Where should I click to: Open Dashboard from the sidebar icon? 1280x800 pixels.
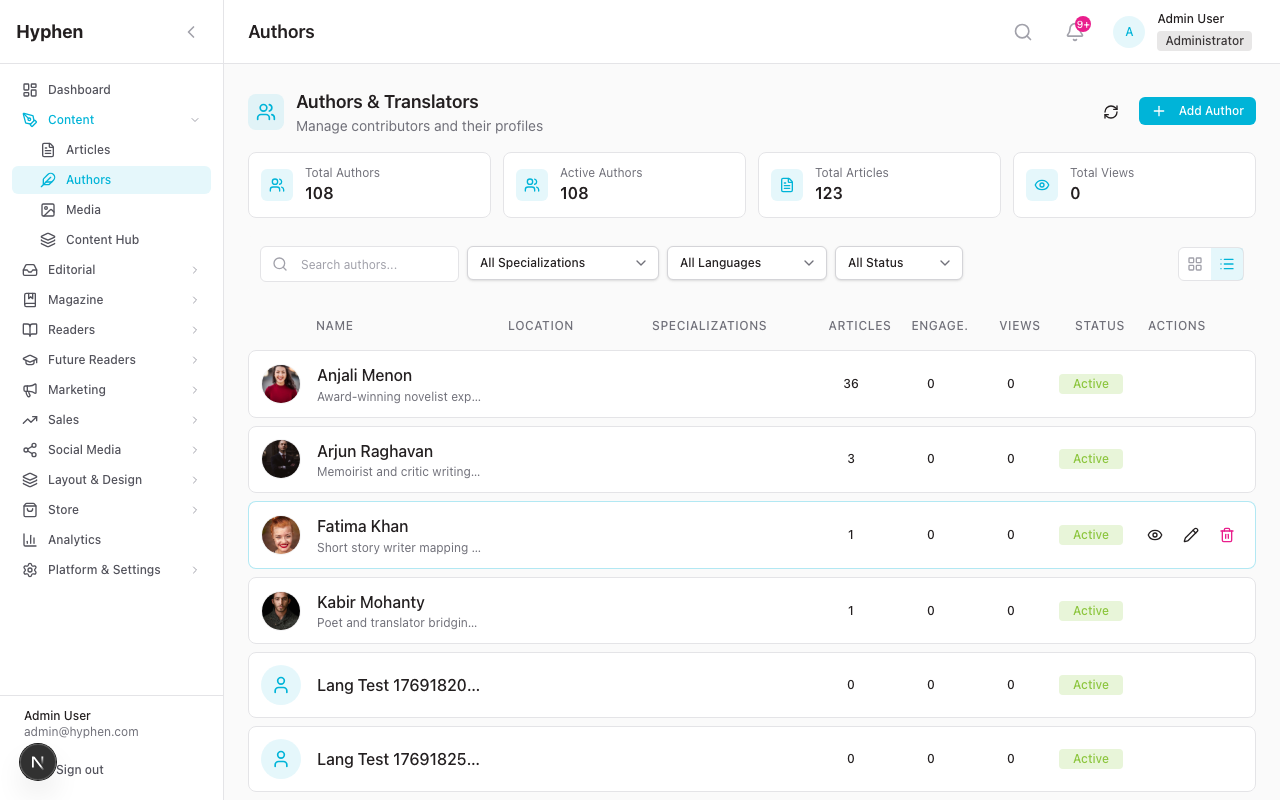coord(29,89)
